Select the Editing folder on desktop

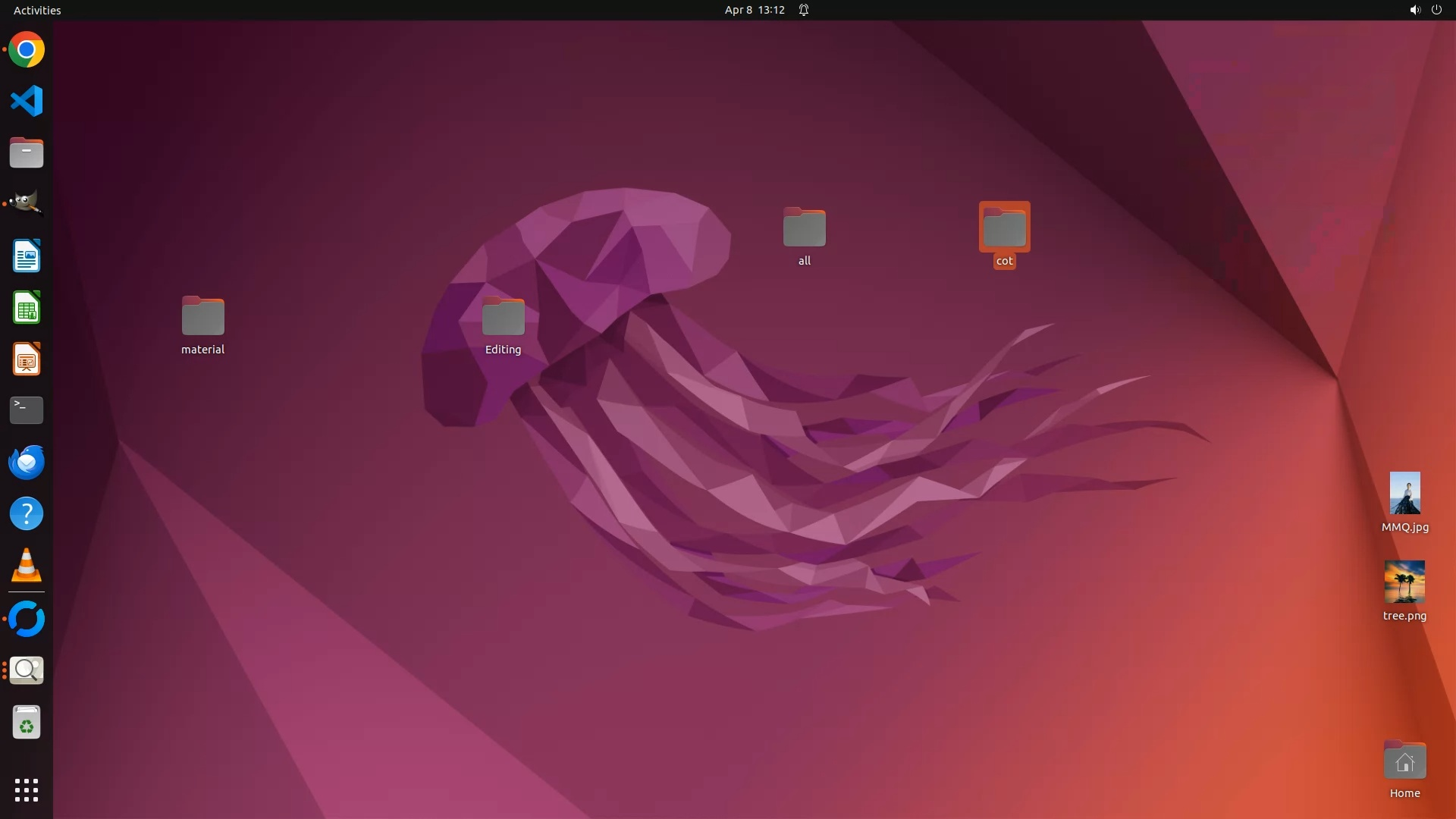[x=503, y=317]
